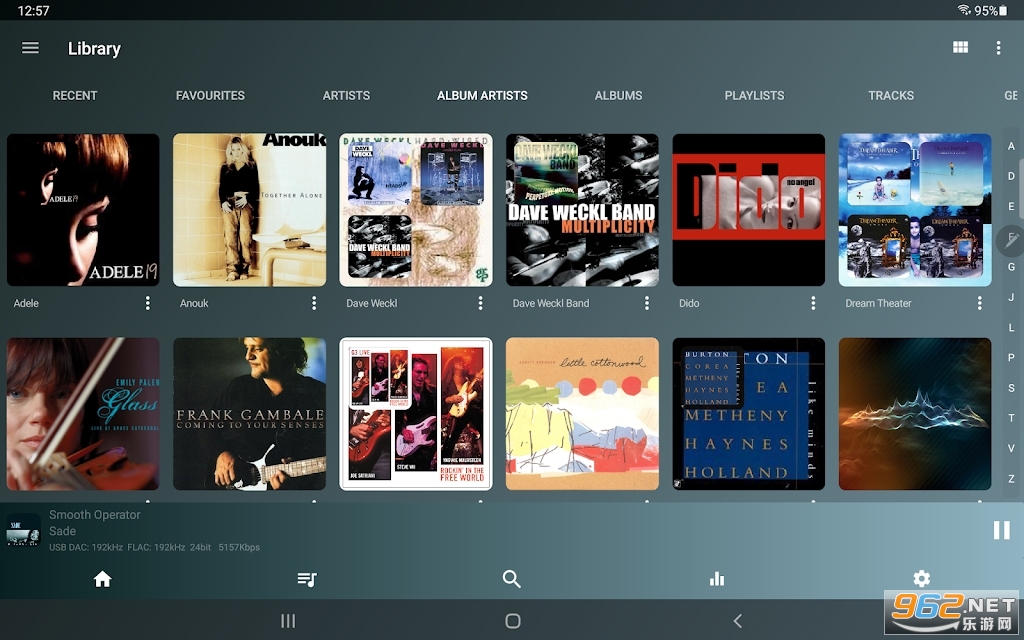Jump to letter V in index
Image resolution: width=1024 pixels, height=640 pixels.
[1011, 448]
